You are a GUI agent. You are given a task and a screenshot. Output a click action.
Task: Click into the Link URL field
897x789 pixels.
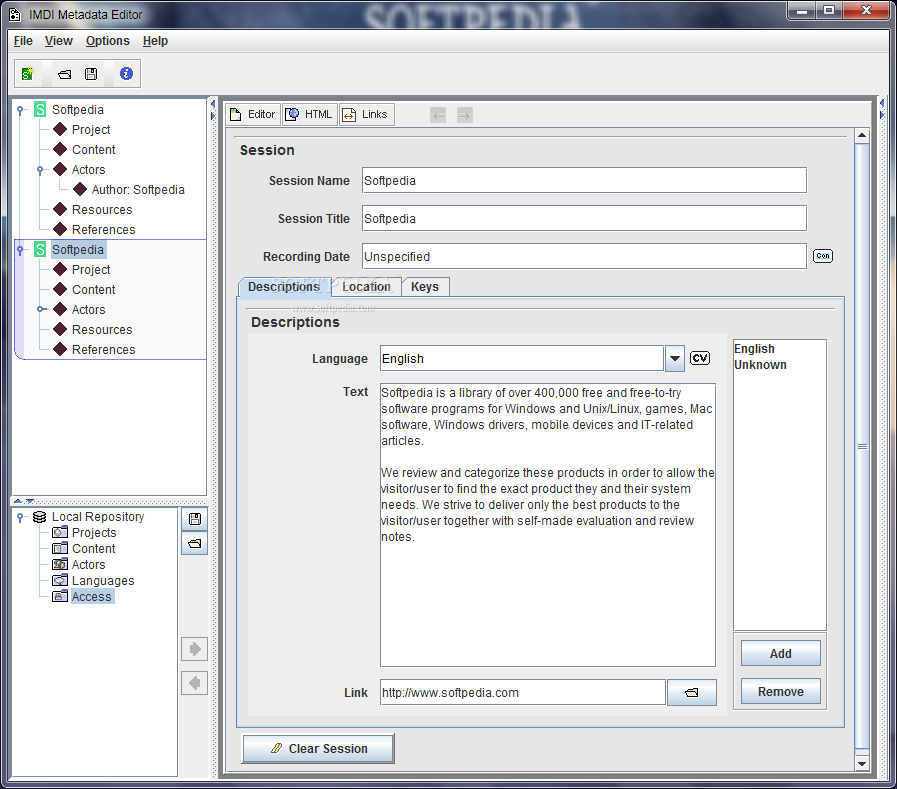(x=523, y=692)
